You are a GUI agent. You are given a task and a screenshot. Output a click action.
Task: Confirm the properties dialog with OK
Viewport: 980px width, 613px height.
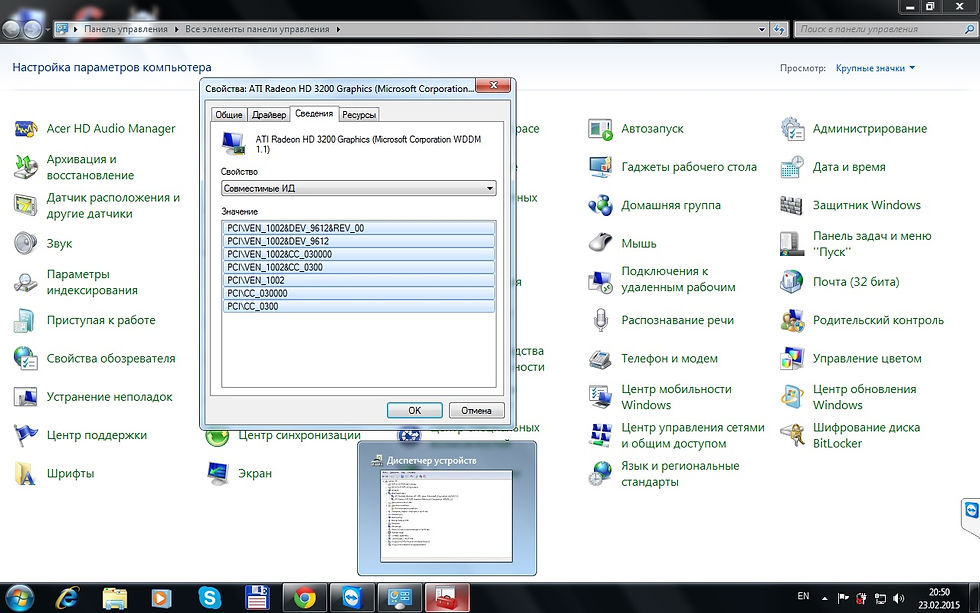coord(414,411)
